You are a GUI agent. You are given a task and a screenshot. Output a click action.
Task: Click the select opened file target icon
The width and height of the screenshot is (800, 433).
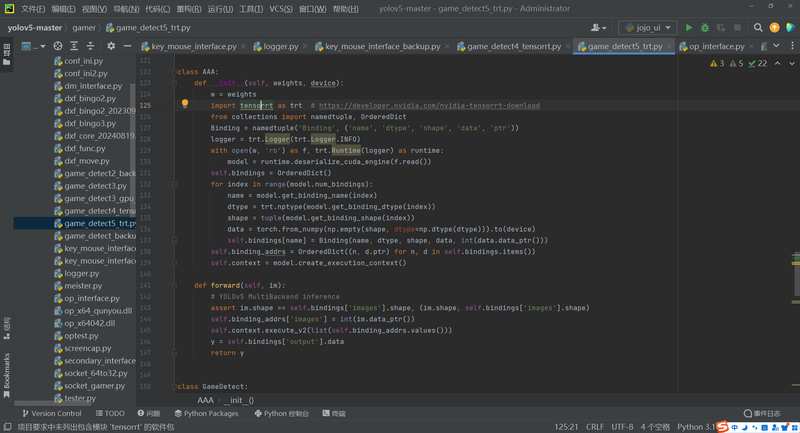click(x=58, y=46)
